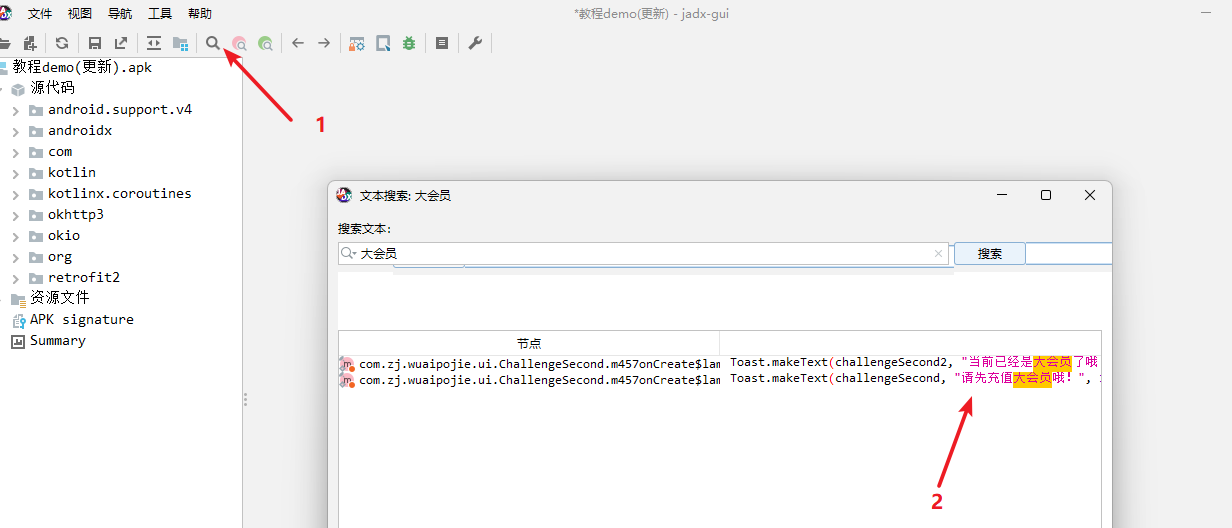Click the 搜索文本 input field
This screenshot has height=528, width=1232.
(644, 254)
